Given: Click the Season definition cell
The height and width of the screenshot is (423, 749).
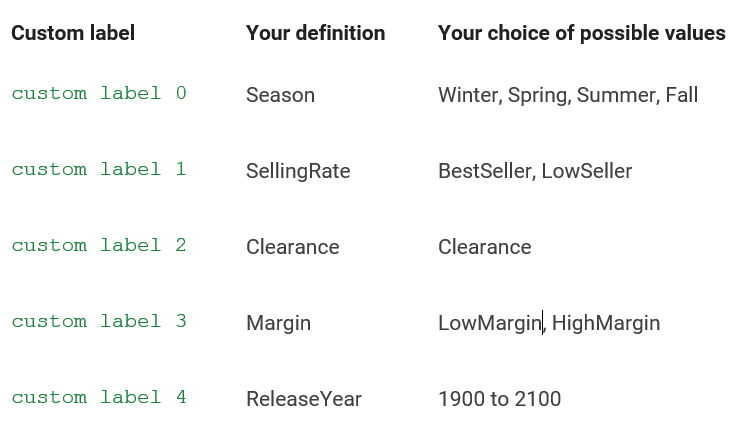Looking at the screenshot, I should 280,95.
